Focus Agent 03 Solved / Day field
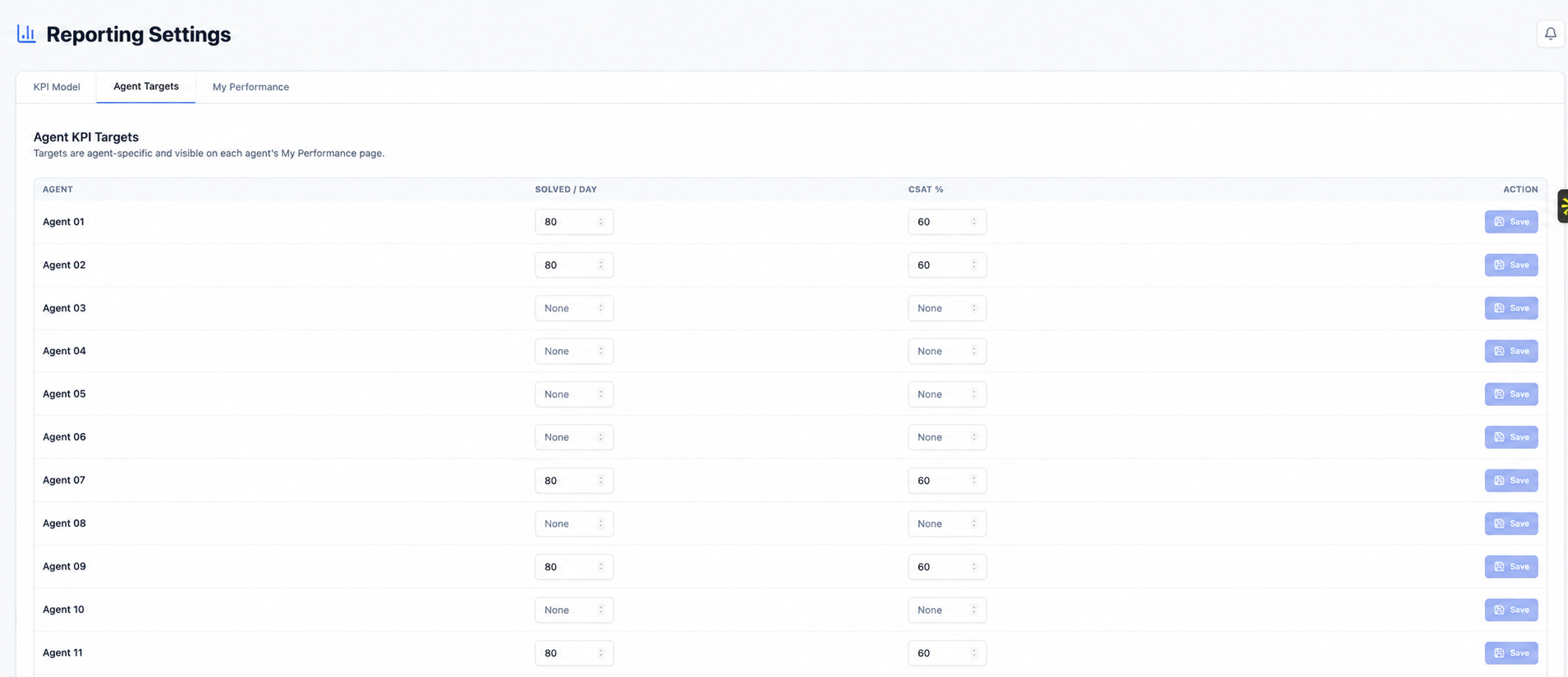Screen dimensions: 1568x677 pyautogui.click(x=574, y=308)
